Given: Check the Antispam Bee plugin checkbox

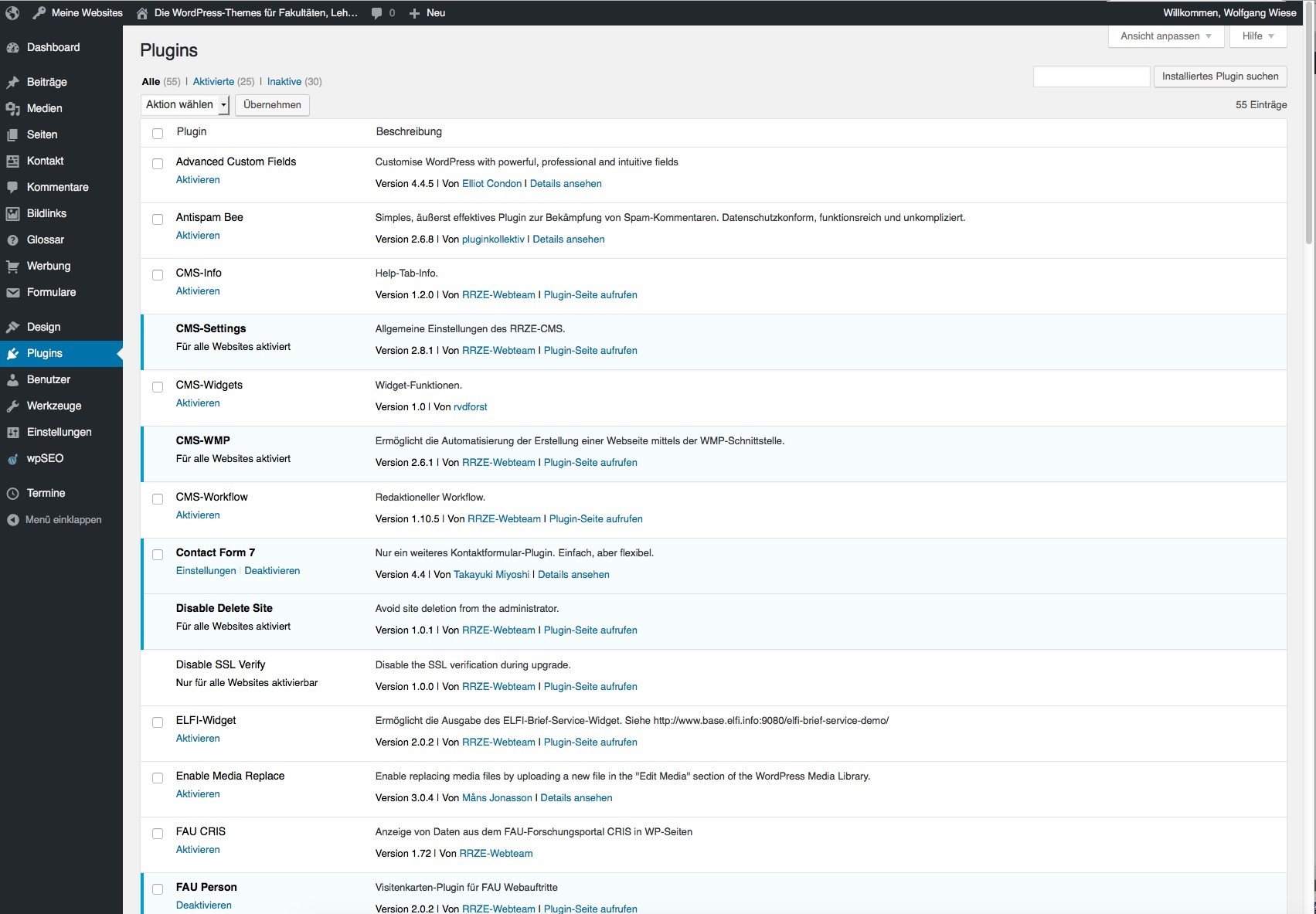Looking at the screenshot, I should click(158, 219).
